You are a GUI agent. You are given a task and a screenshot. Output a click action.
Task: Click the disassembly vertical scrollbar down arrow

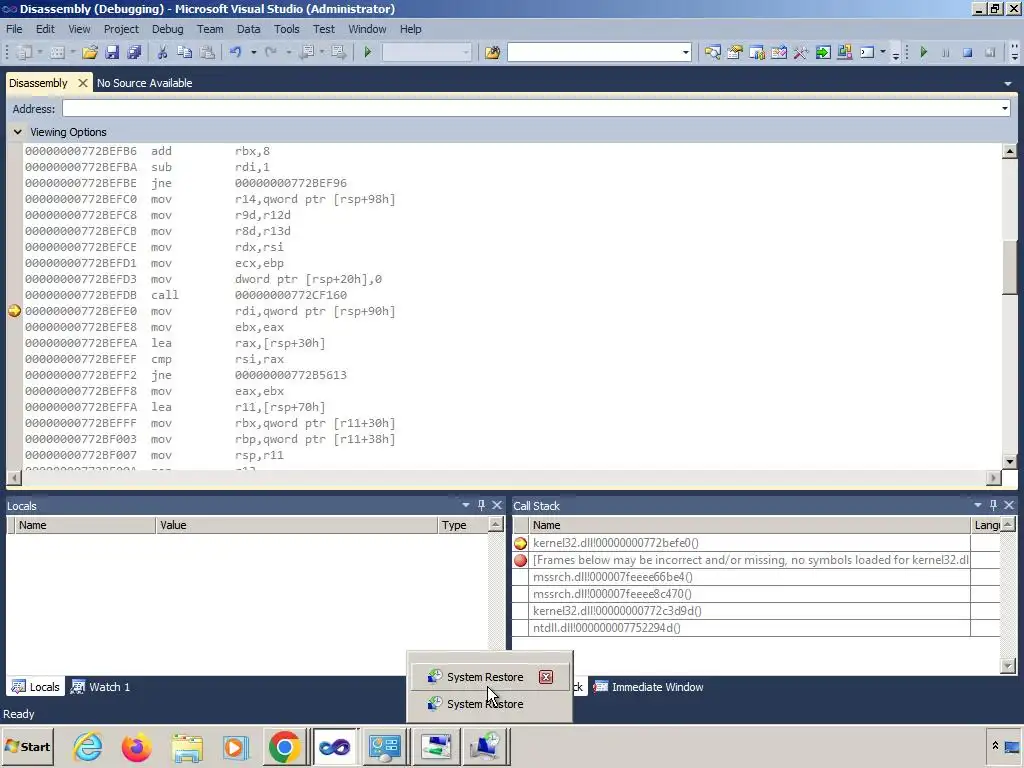(1010, 461)
